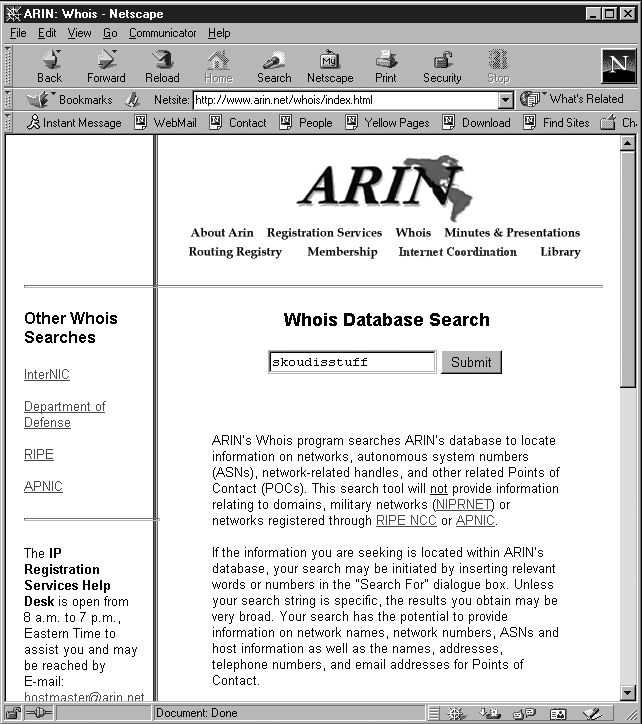The image size is (642, 724).
Task: Click the Whois database search field
Action: (x=352, y=362)
